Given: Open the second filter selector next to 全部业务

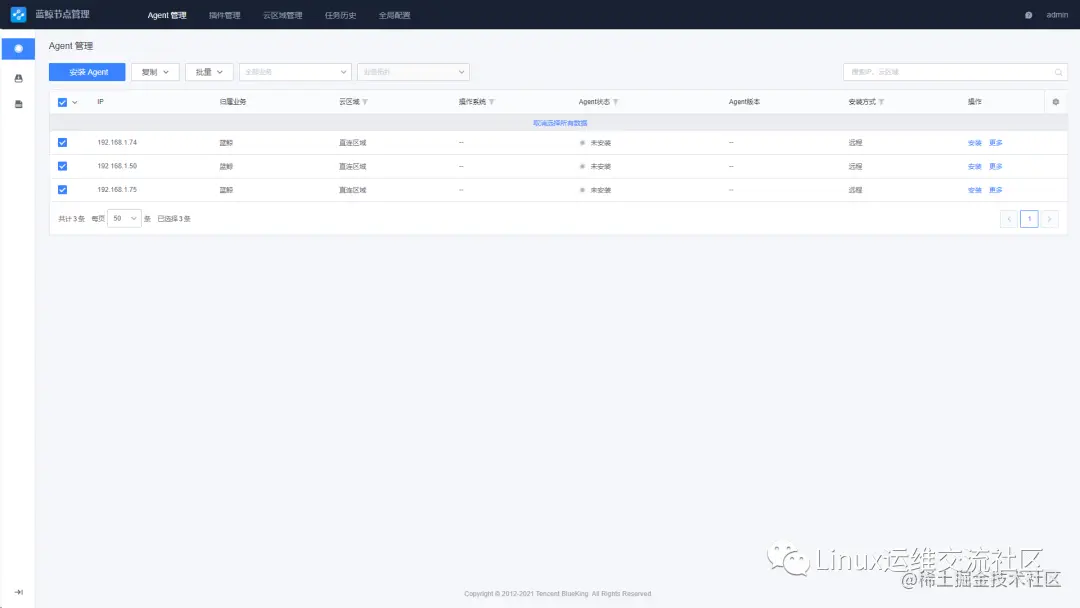Looking at the screenshot, I should [x=413, y=72].
